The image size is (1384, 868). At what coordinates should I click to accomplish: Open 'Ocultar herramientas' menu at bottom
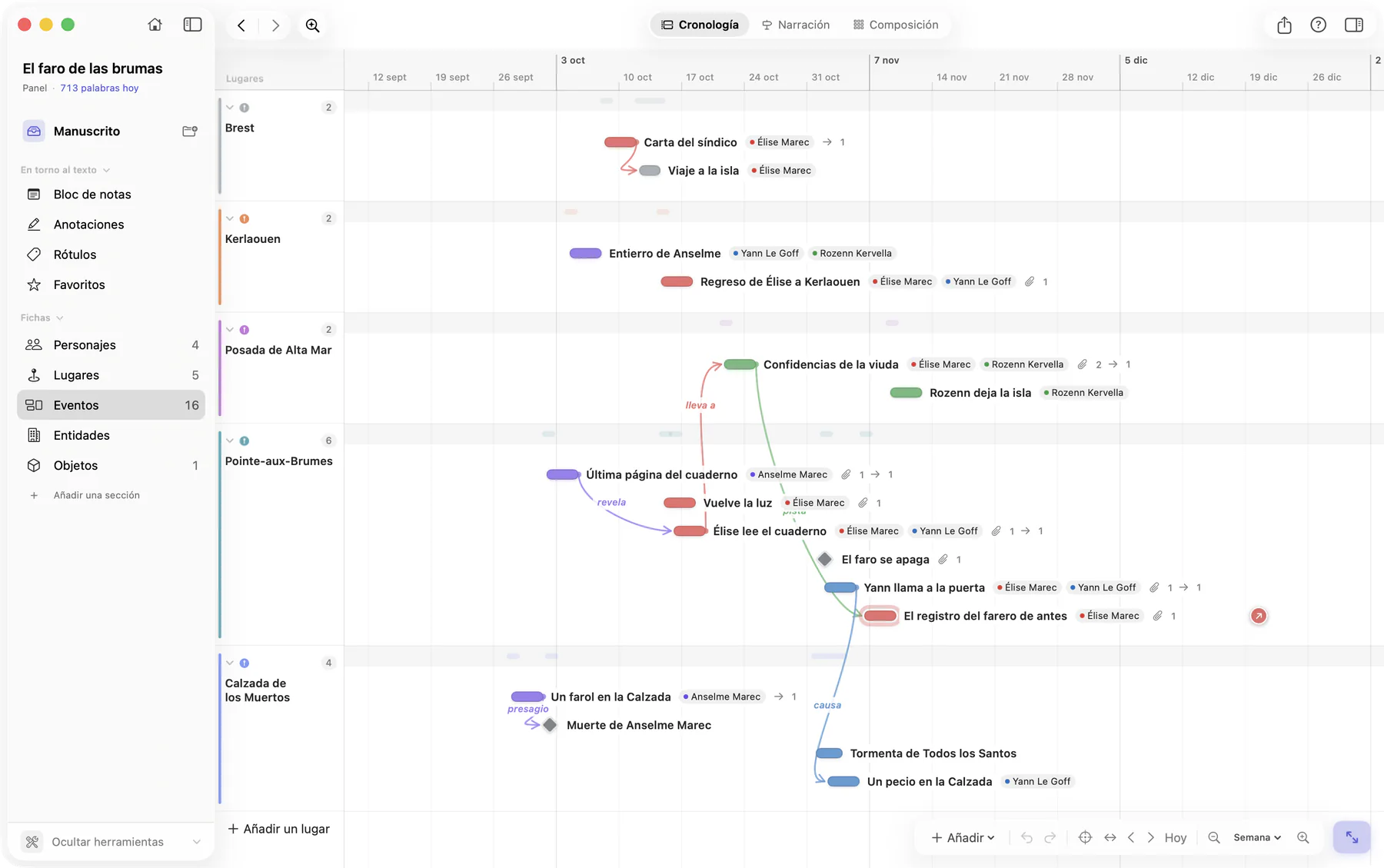click(x=111, y=842)
